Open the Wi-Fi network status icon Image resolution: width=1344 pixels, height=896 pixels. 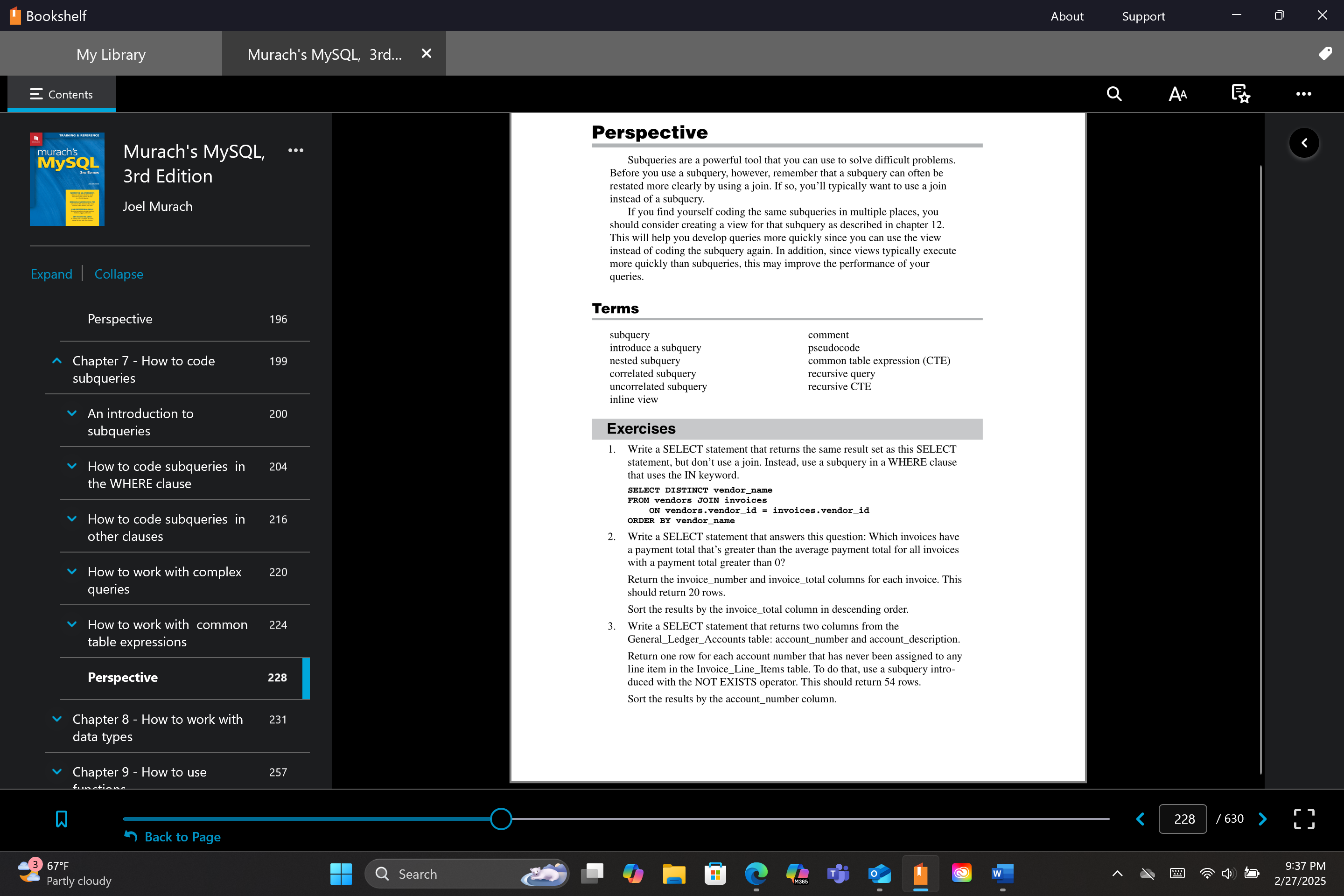click(x=1206, y=873)
